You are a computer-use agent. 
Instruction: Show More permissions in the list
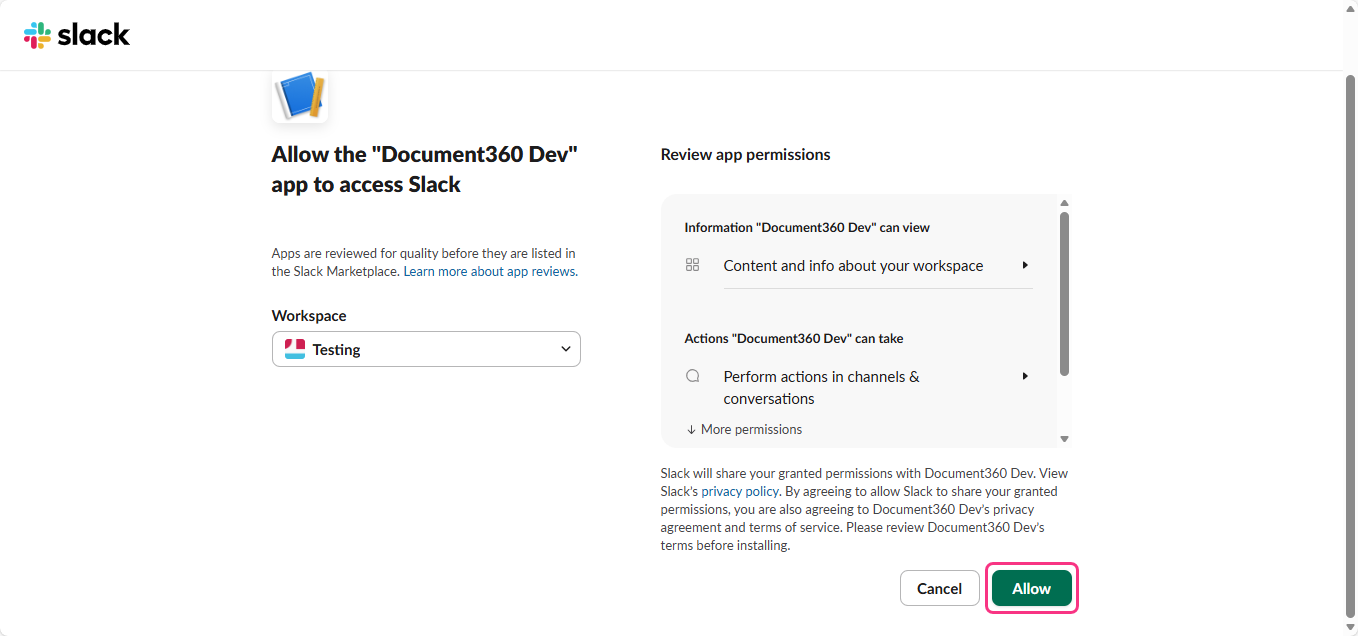point(744,429)
